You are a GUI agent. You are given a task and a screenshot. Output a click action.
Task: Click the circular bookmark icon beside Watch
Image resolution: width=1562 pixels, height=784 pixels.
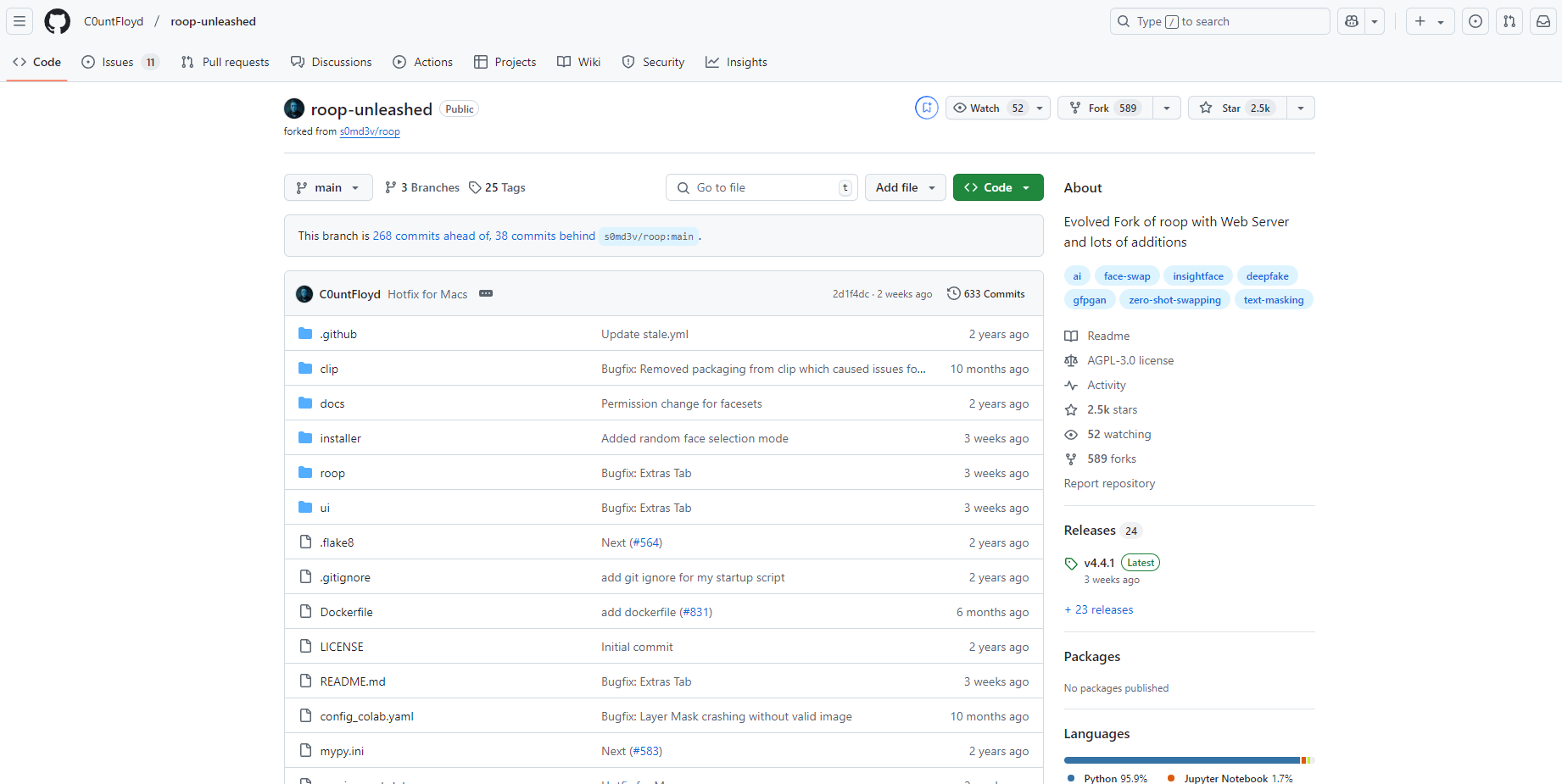[927, 108]
